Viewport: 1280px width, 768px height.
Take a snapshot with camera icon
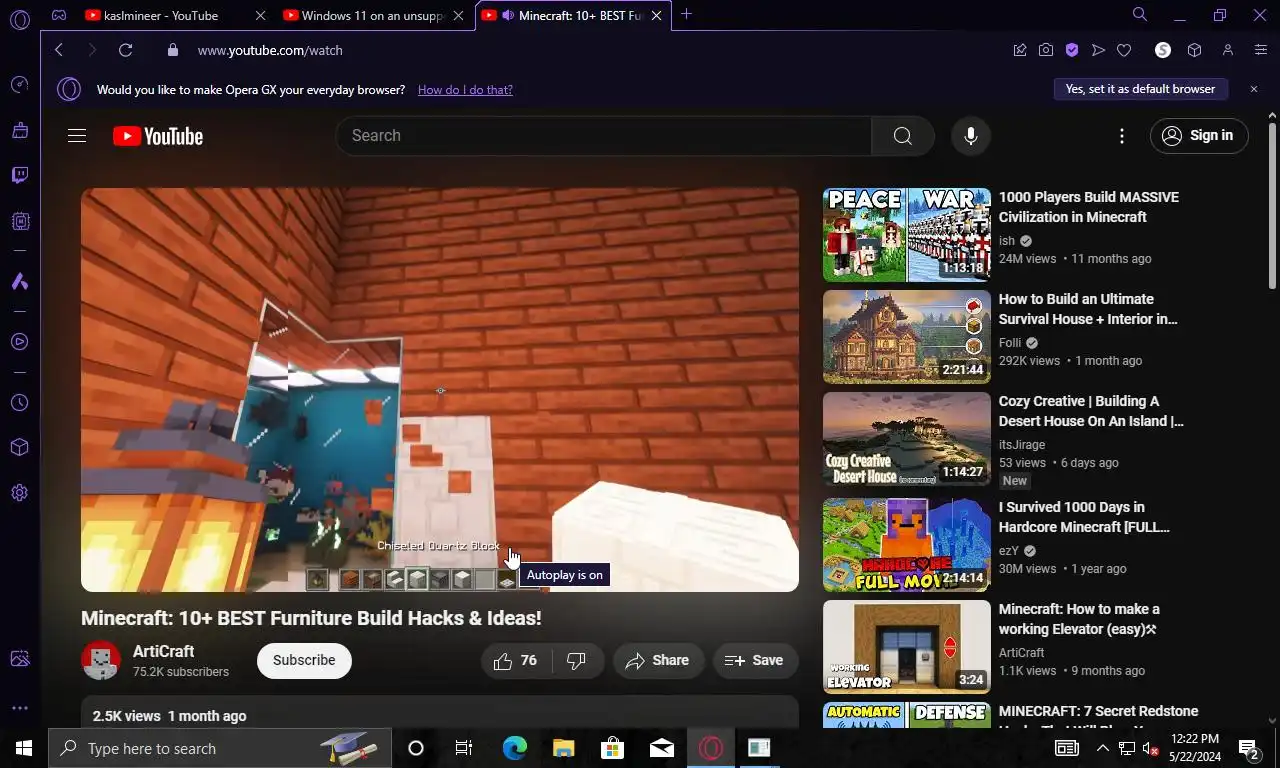(1046, 50)
